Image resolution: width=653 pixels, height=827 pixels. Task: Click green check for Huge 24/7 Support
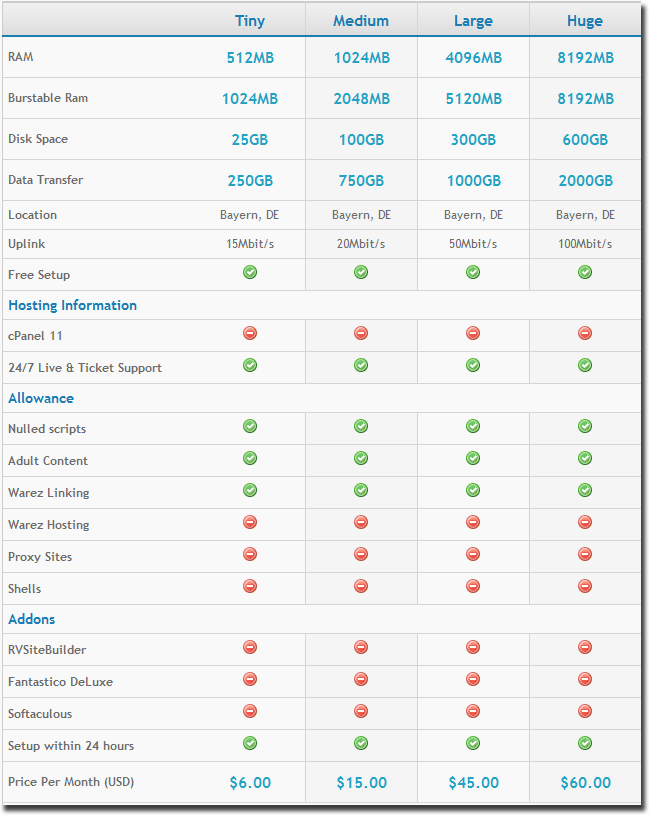point(585,366)
